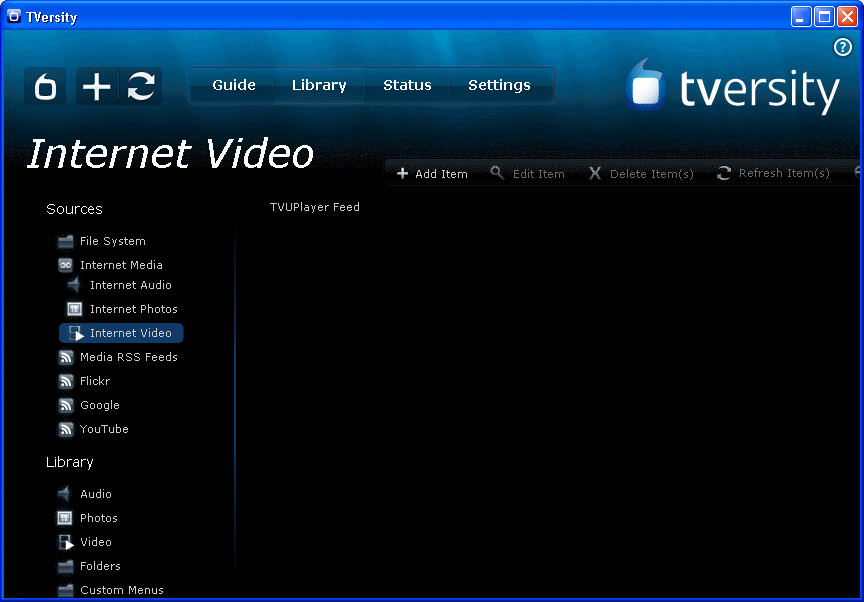
Task: Click the tversity brand logo
Action: click(x=732, y=88)
